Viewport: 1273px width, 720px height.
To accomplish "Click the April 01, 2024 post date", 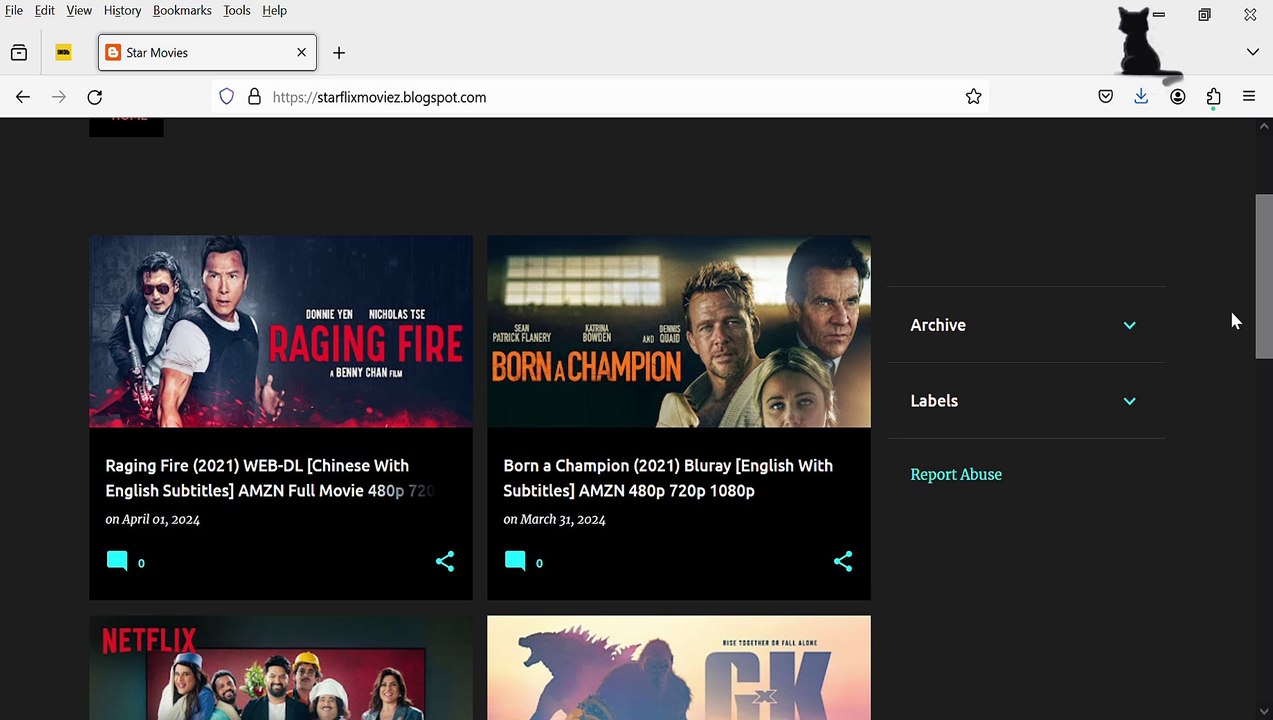I will click(161, 519).
